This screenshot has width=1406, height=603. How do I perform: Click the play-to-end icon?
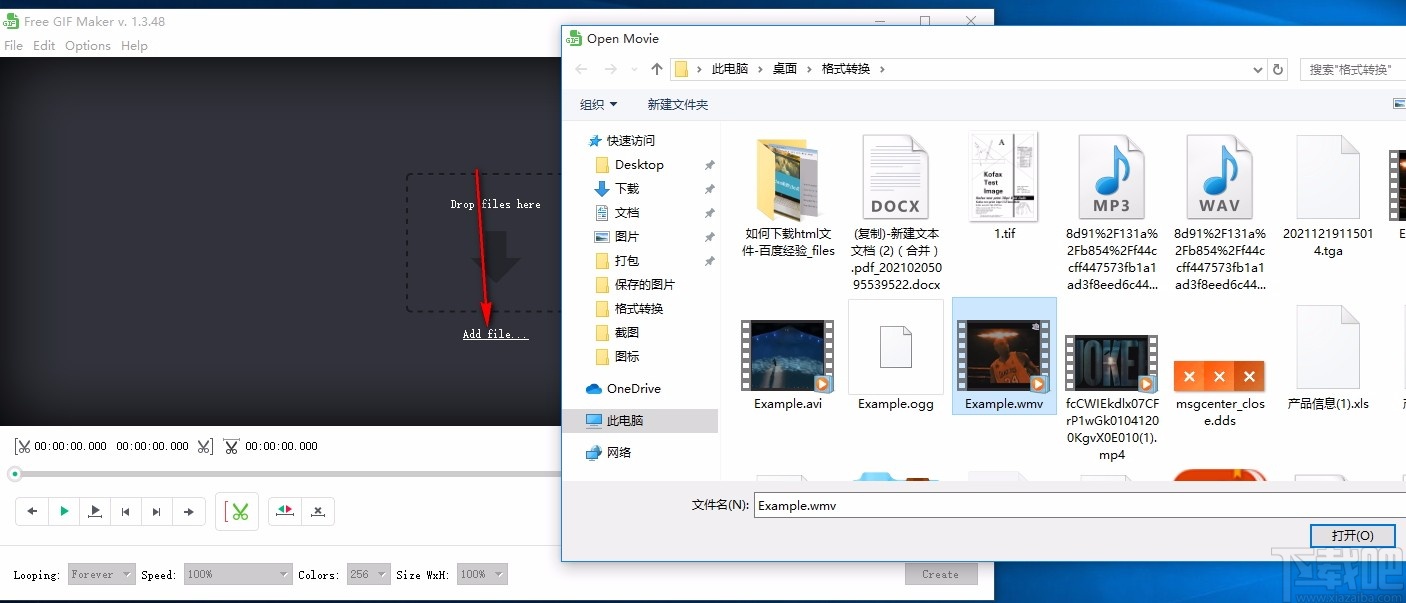tap(95, 511)
